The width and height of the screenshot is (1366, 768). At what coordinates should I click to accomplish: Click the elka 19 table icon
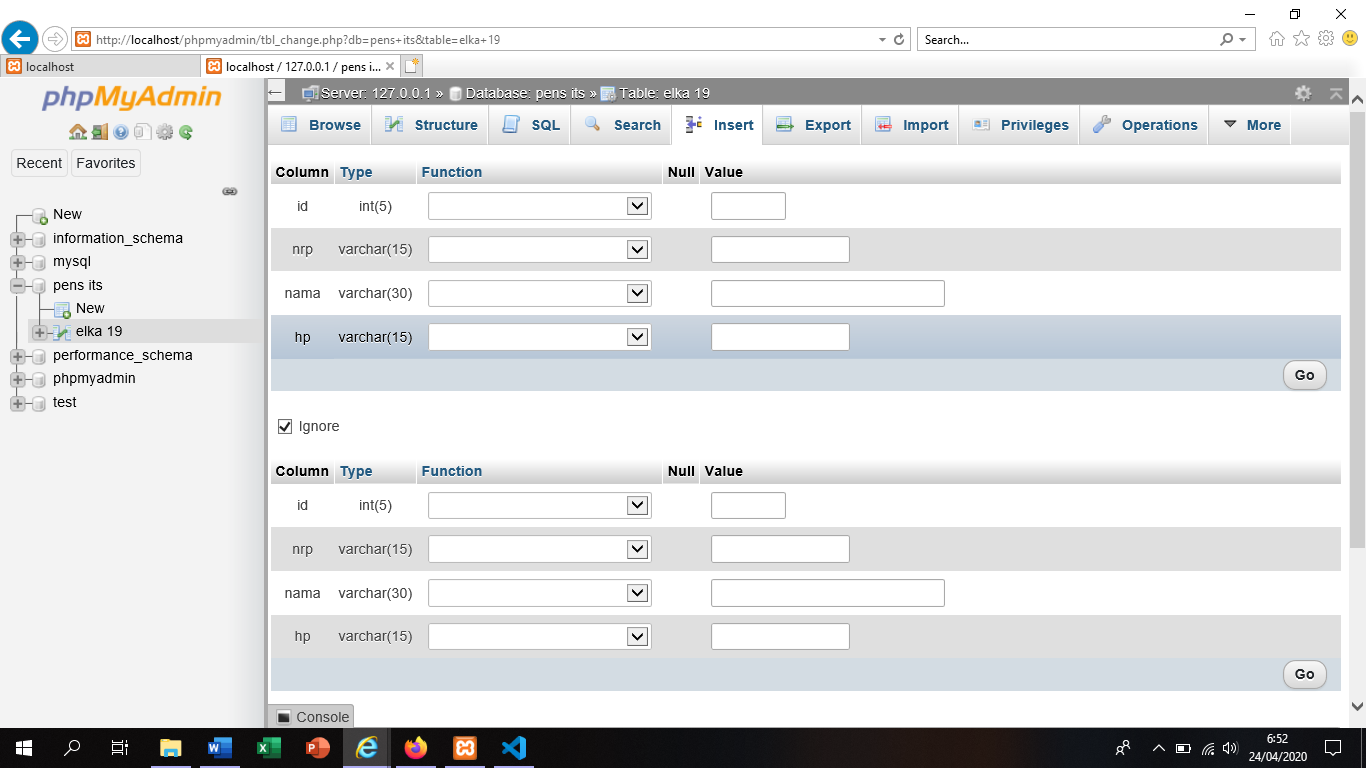tap(62, 332)
